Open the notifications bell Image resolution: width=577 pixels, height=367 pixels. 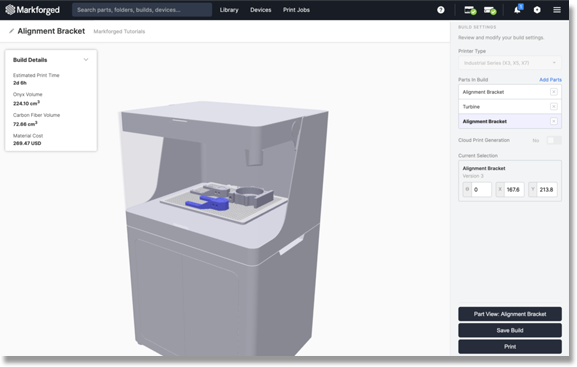518,9
